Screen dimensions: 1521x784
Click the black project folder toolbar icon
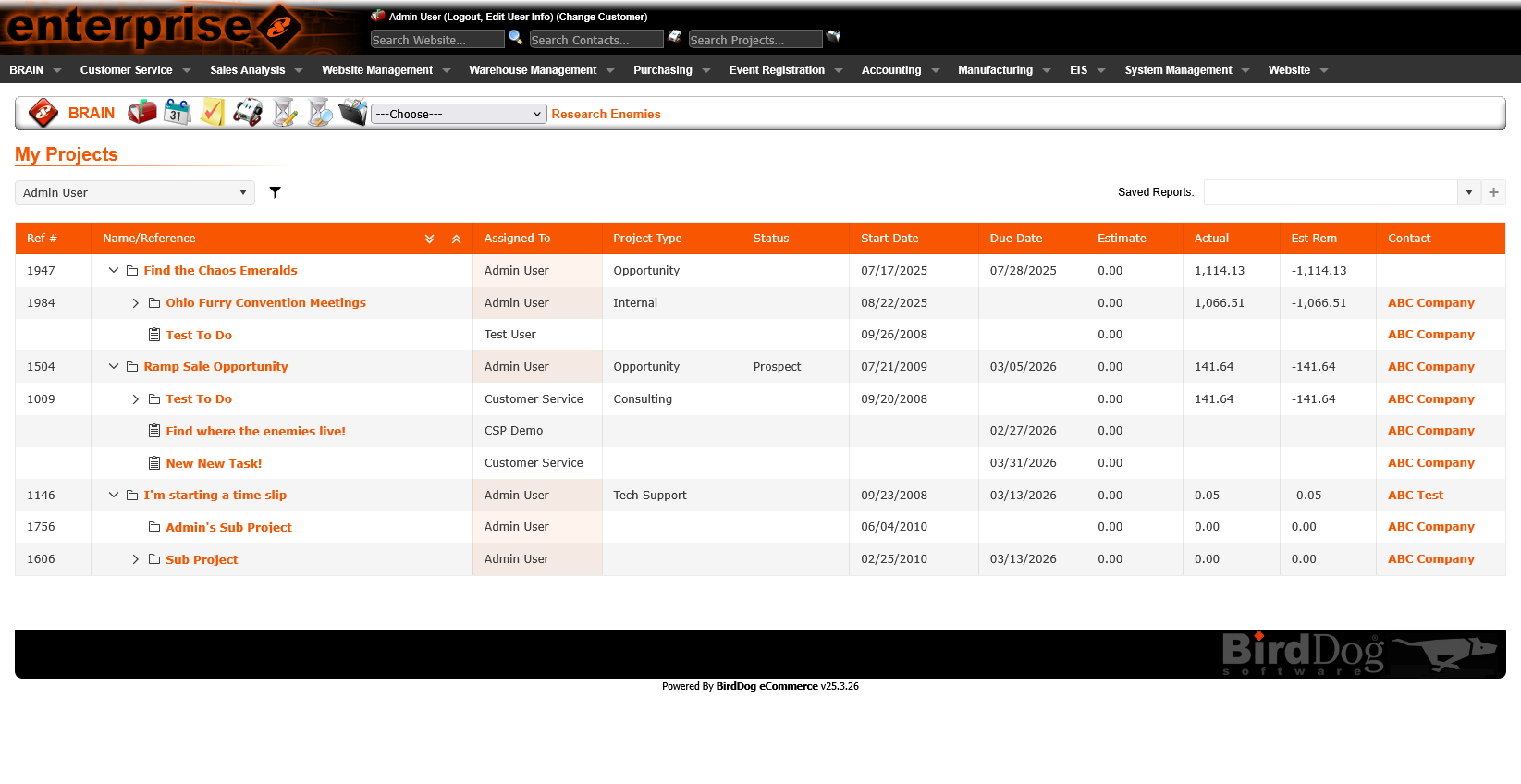click(353, 113)
